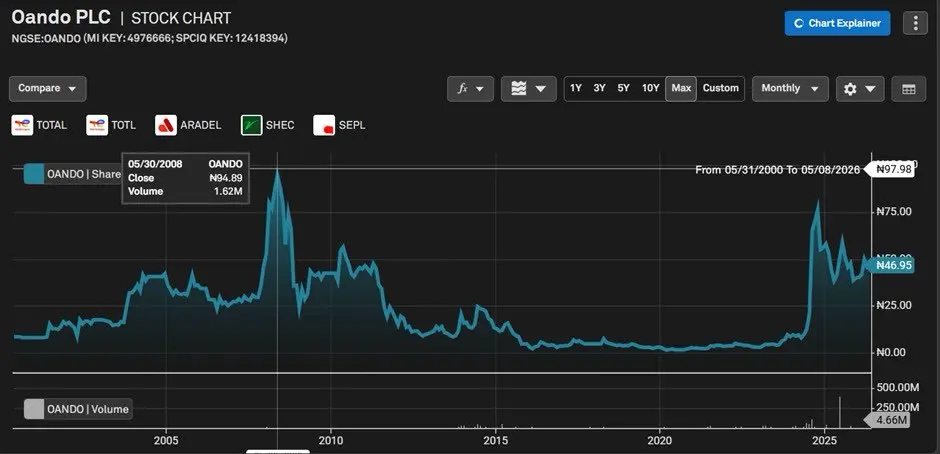Screen dimensions: 940x454
Task: Click the 500.00M volume axis label
Action: click(897, 387)
